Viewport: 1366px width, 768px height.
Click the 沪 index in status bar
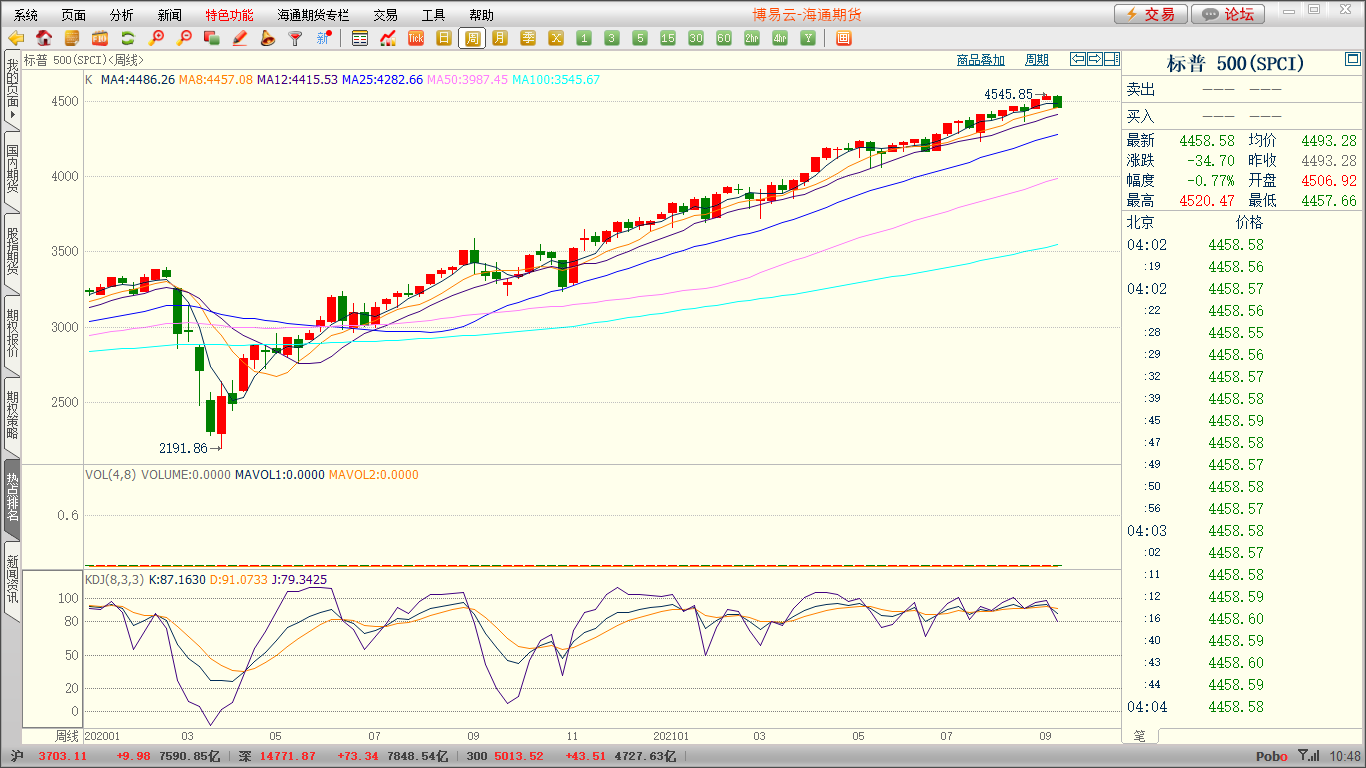coord(16,756)
